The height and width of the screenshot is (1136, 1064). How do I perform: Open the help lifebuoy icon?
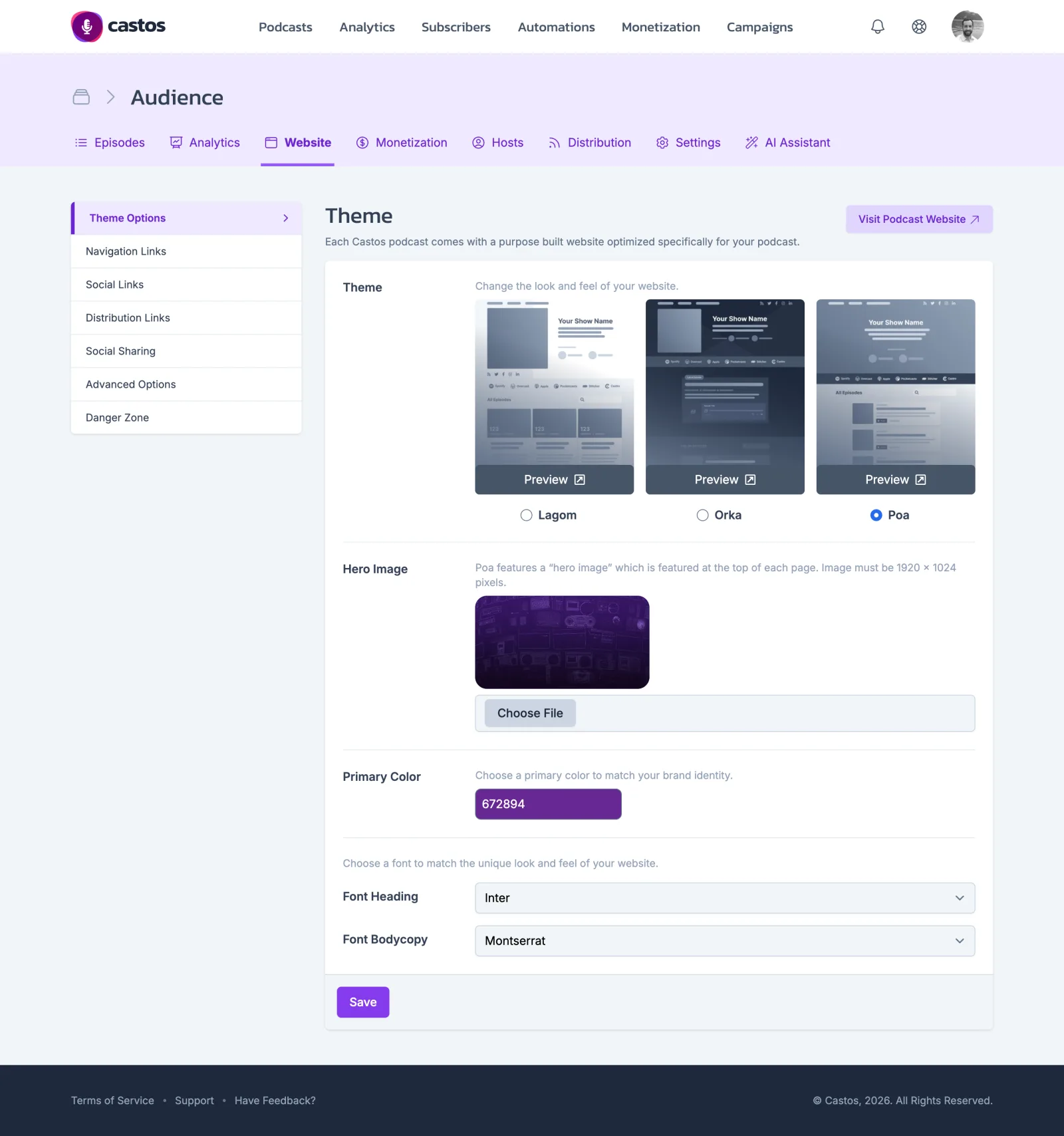pyautogui.click(x=919, y=27)
